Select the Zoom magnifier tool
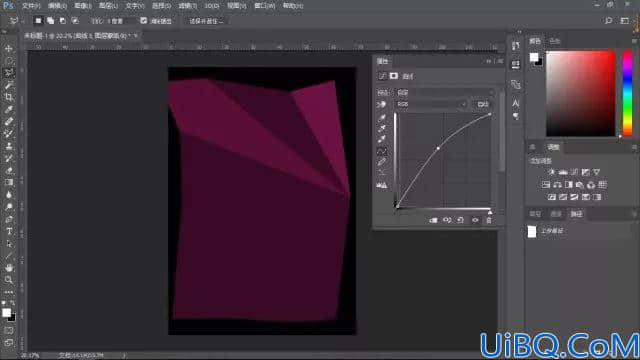This screenshot has height=360, width=640. 9,280
